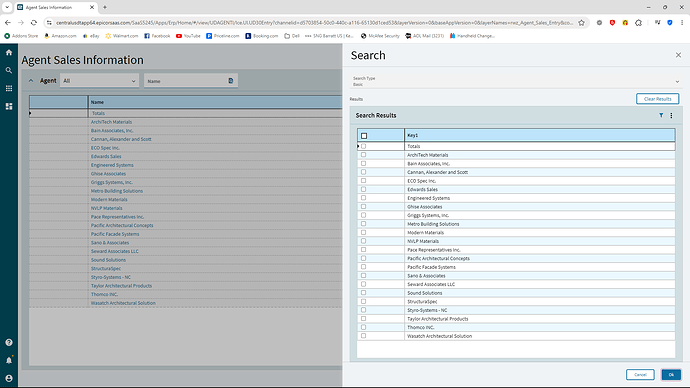690x388 pixels.
Task: Go back in the browser
Action: click(x=8, y=22)
